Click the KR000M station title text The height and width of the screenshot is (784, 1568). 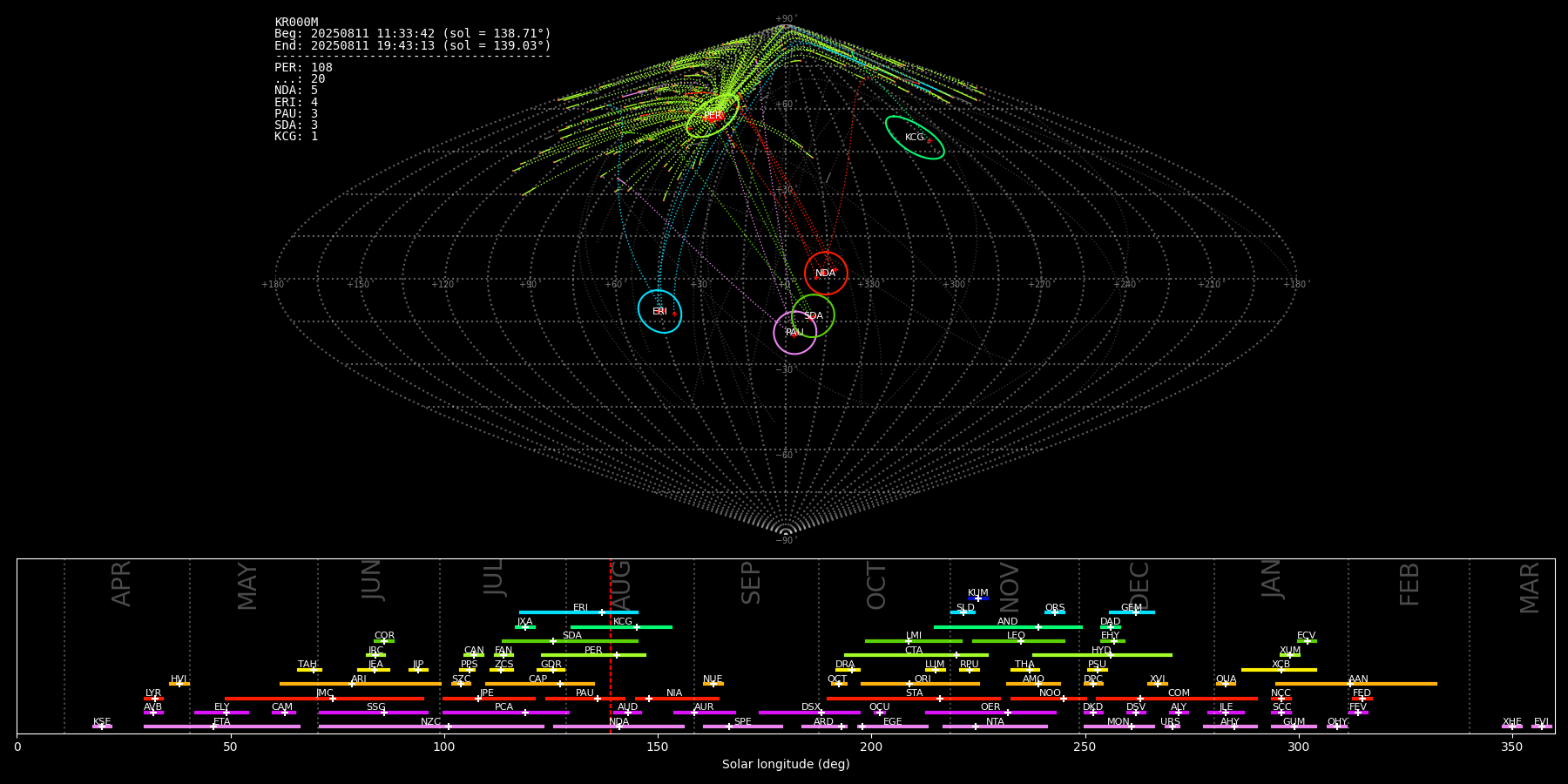coord(296,22)
